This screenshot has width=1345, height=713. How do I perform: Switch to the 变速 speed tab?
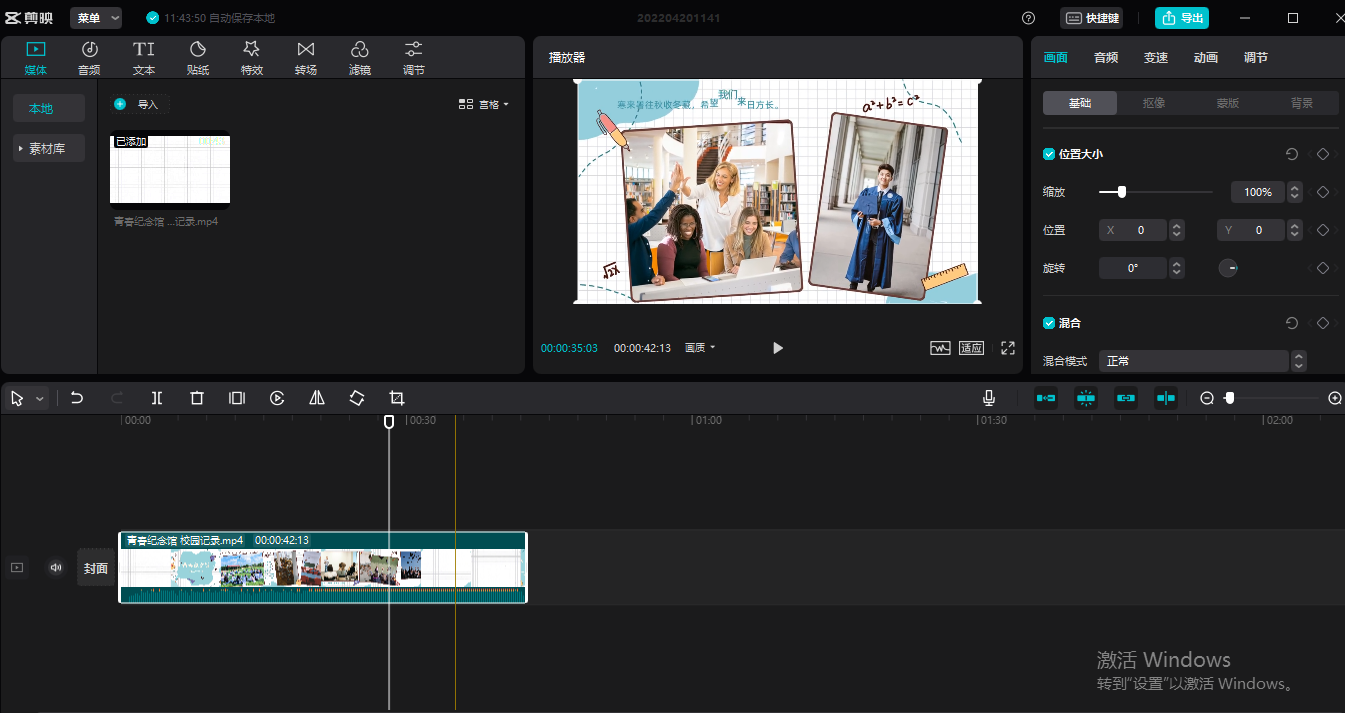tap(1156, 58)
